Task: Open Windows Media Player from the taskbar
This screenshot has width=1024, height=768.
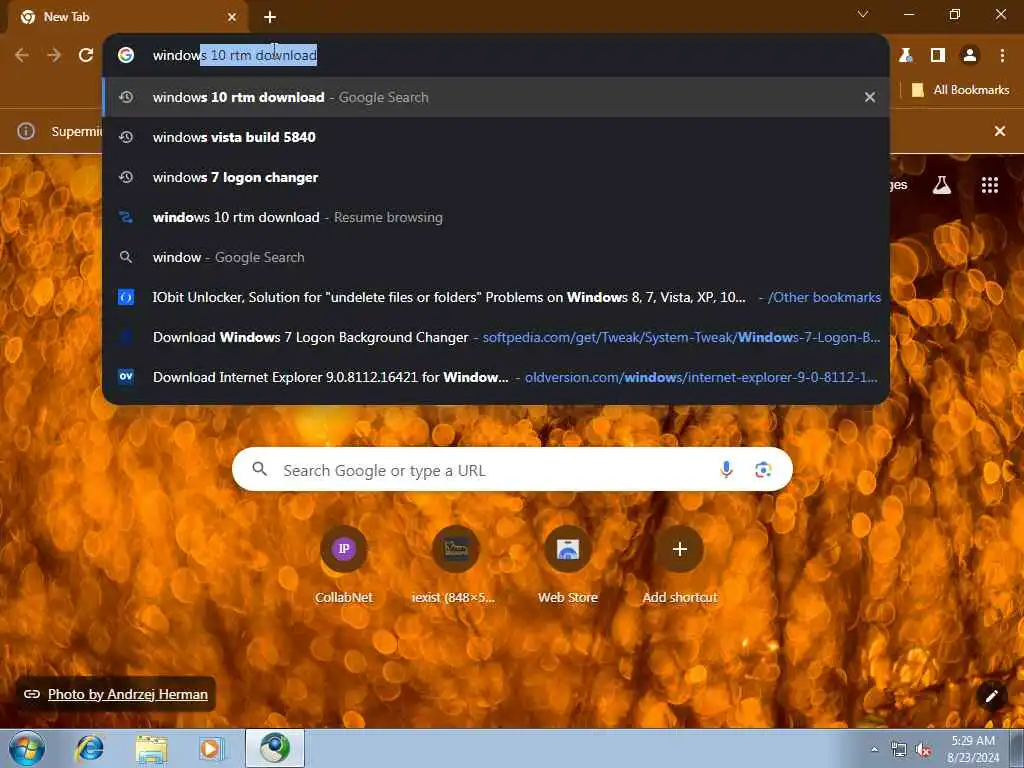Action: (x=212, y=748)
